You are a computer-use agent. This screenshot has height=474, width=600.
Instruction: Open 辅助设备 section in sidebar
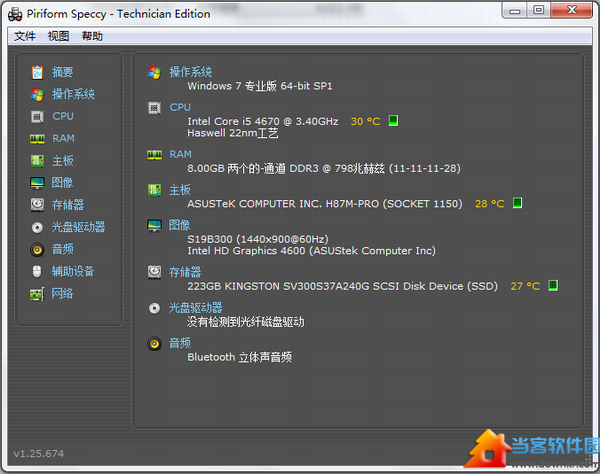coord(73,272)
